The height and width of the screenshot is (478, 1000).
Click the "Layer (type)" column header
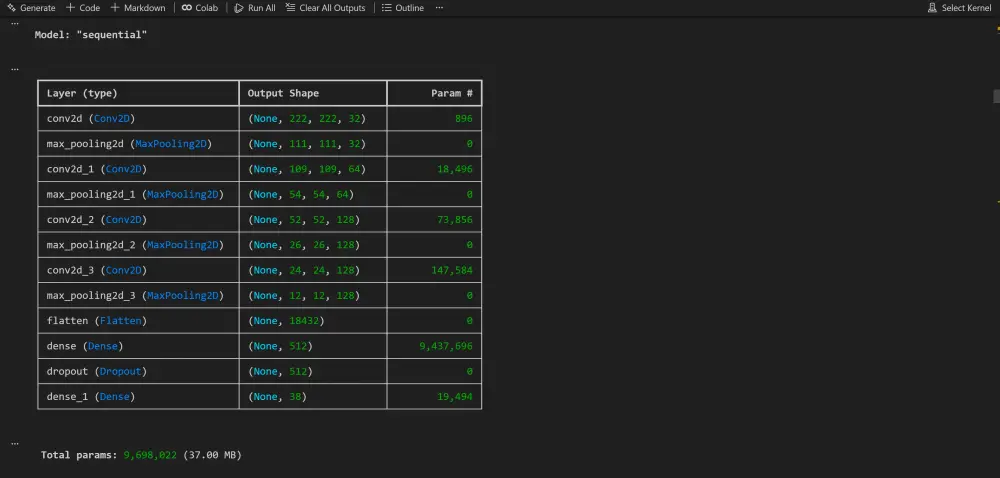[x=82, y=93]
